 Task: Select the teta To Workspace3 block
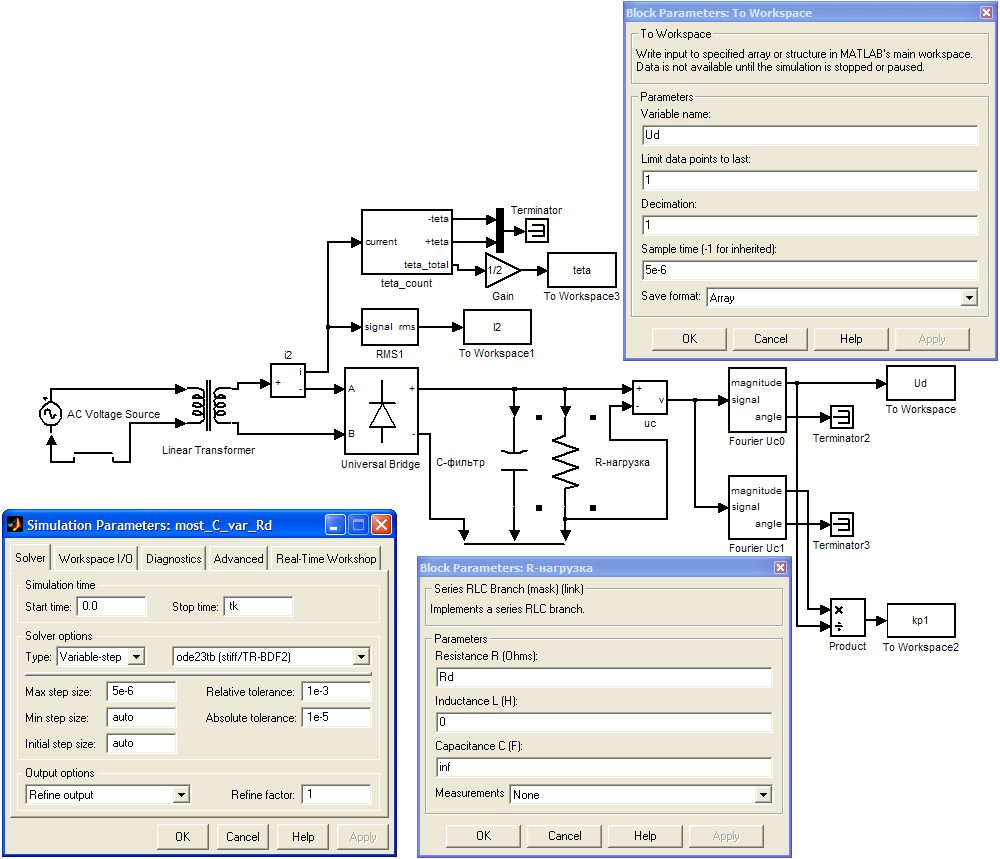[x=582, y=270]
